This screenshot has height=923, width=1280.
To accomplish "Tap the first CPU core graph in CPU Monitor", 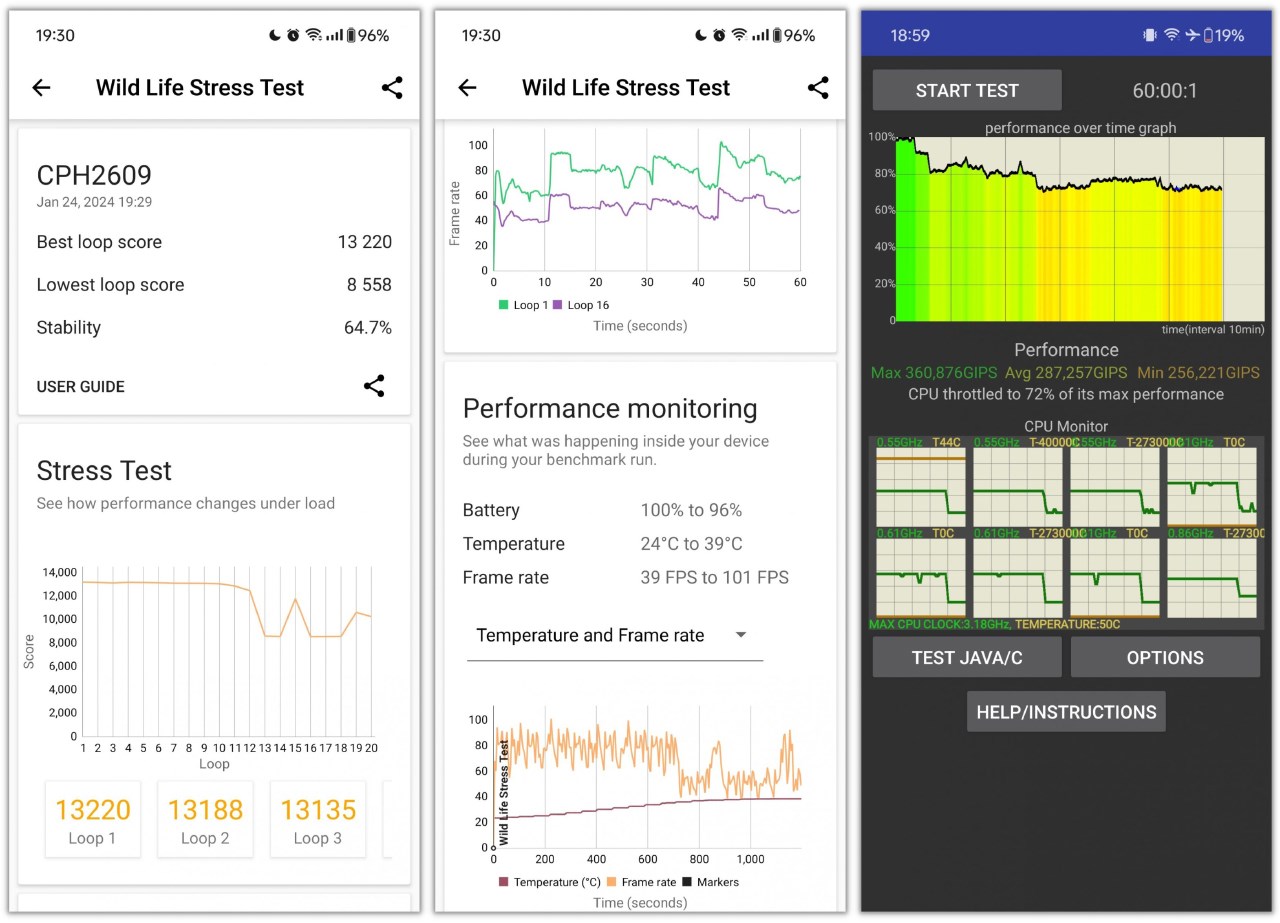I will coord(919,483).
